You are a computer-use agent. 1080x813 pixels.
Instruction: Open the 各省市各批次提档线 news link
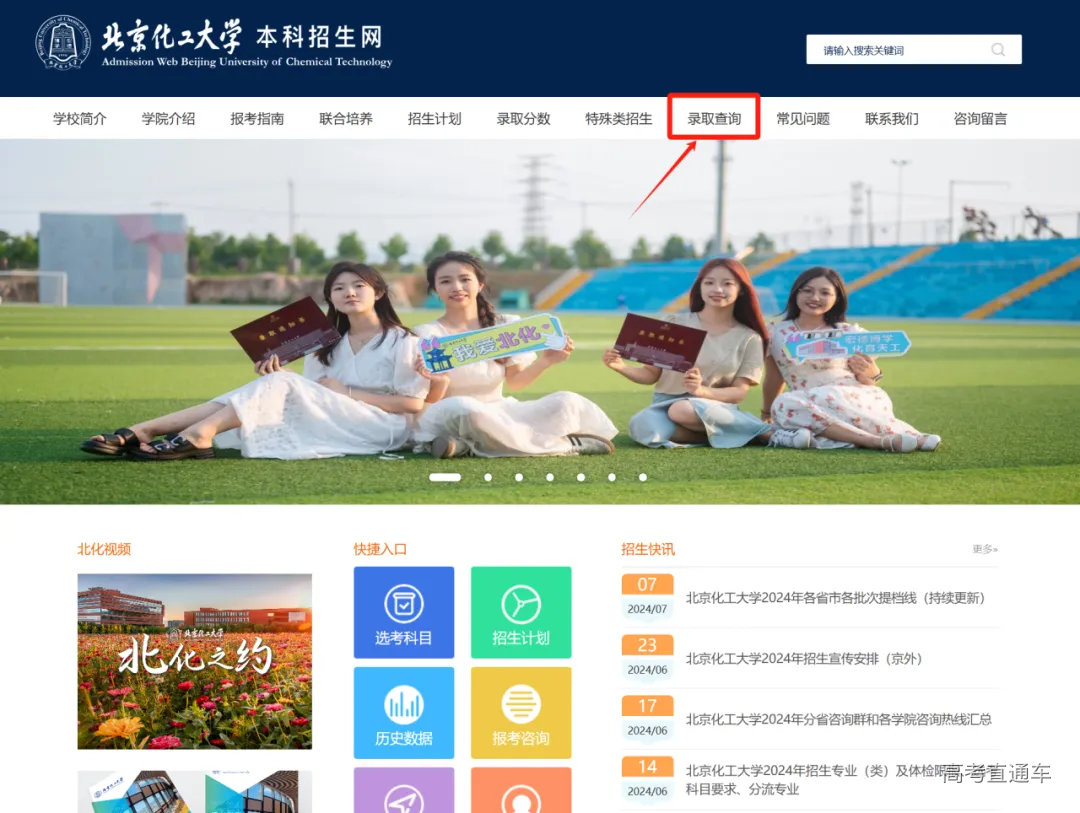836,598
